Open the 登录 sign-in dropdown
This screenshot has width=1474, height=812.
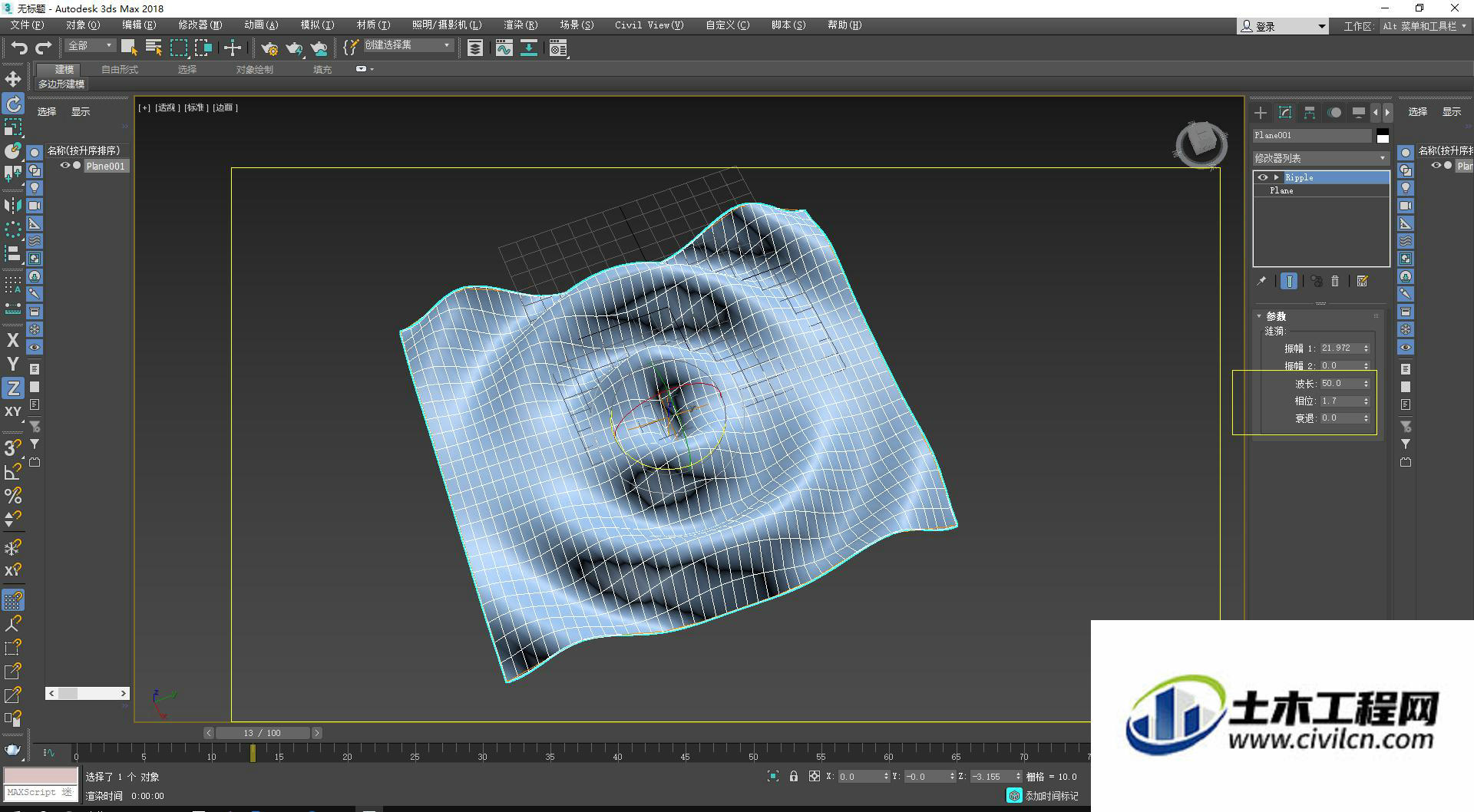click(x=1282, y=26)
